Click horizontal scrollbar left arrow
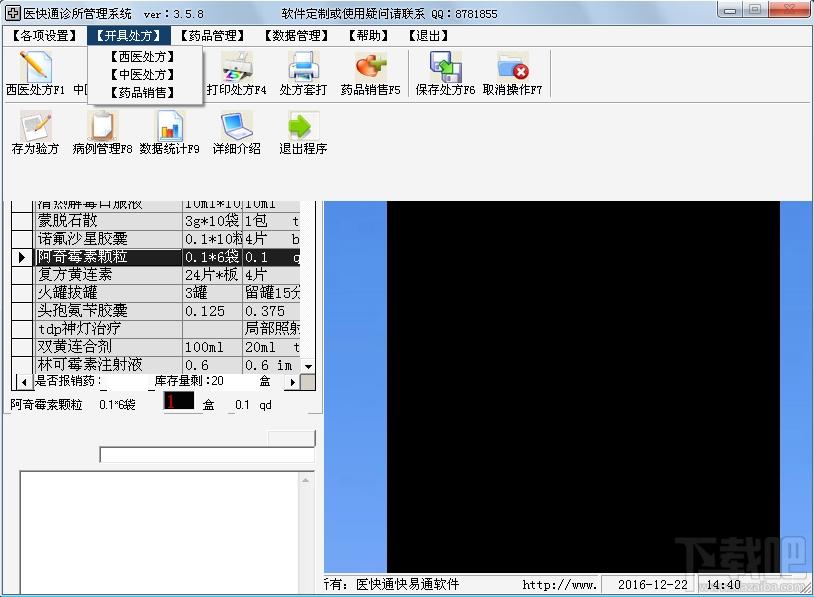 pos(23,382)
